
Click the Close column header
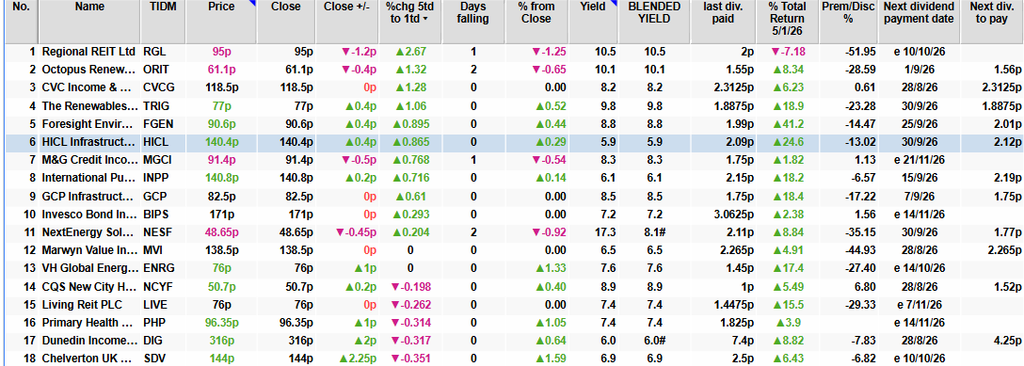(x=285, y=22)
